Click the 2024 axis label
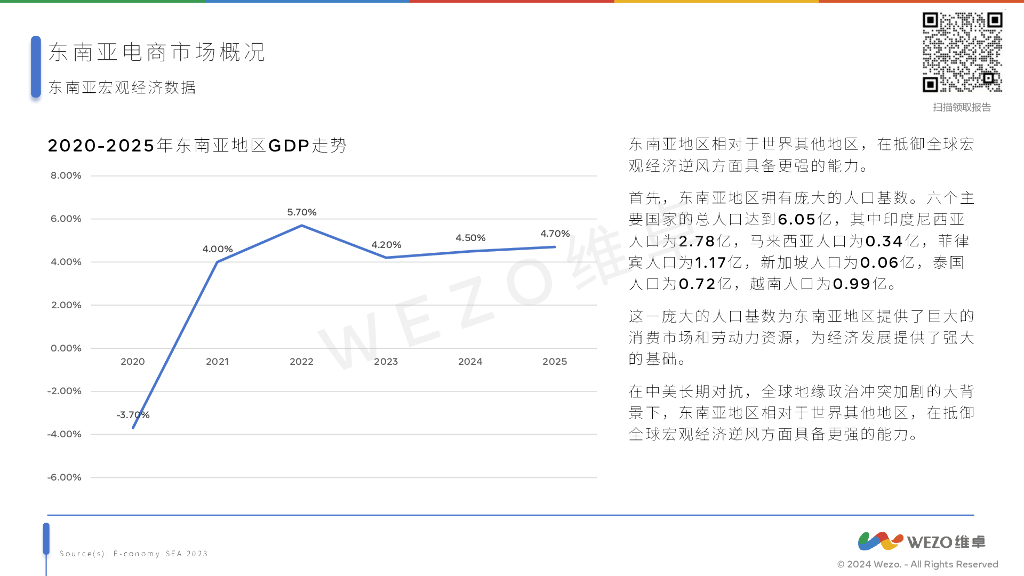The height and width of the screenshot is (576, 1024). click(x=470, y=361)
